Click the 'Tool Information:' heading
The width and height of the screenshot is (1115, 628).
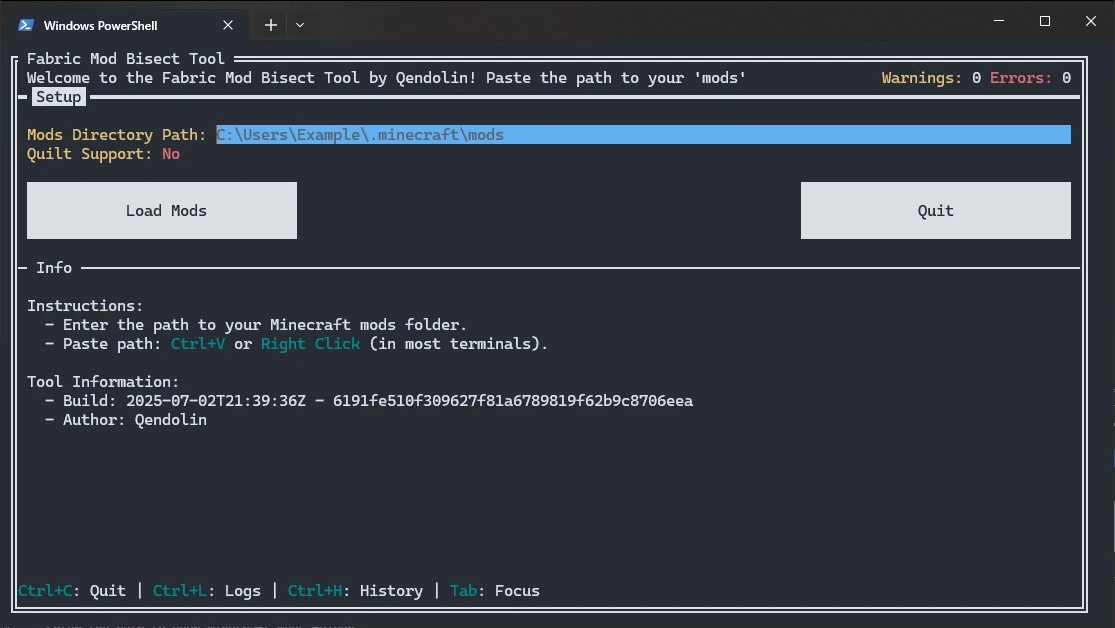tap(103, 382)
